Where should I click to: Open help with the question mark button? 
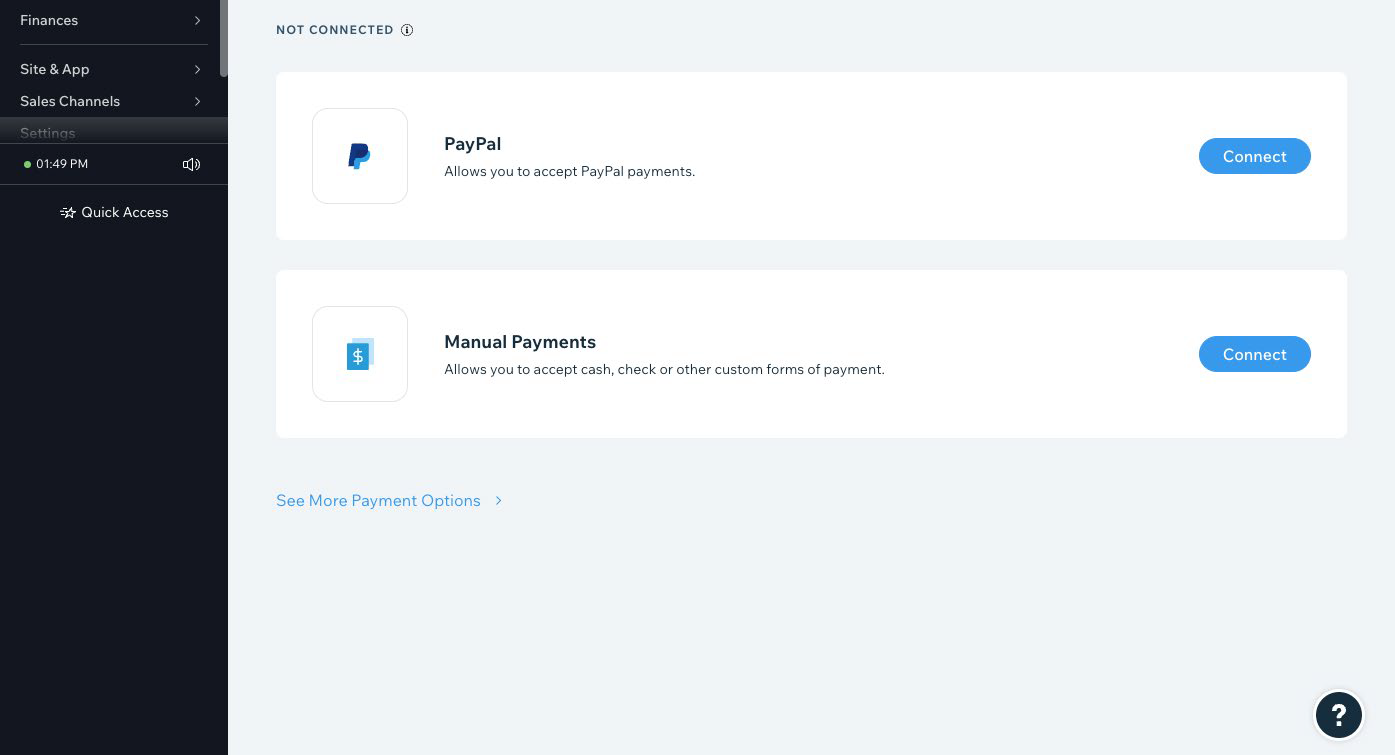[1338, 714]
